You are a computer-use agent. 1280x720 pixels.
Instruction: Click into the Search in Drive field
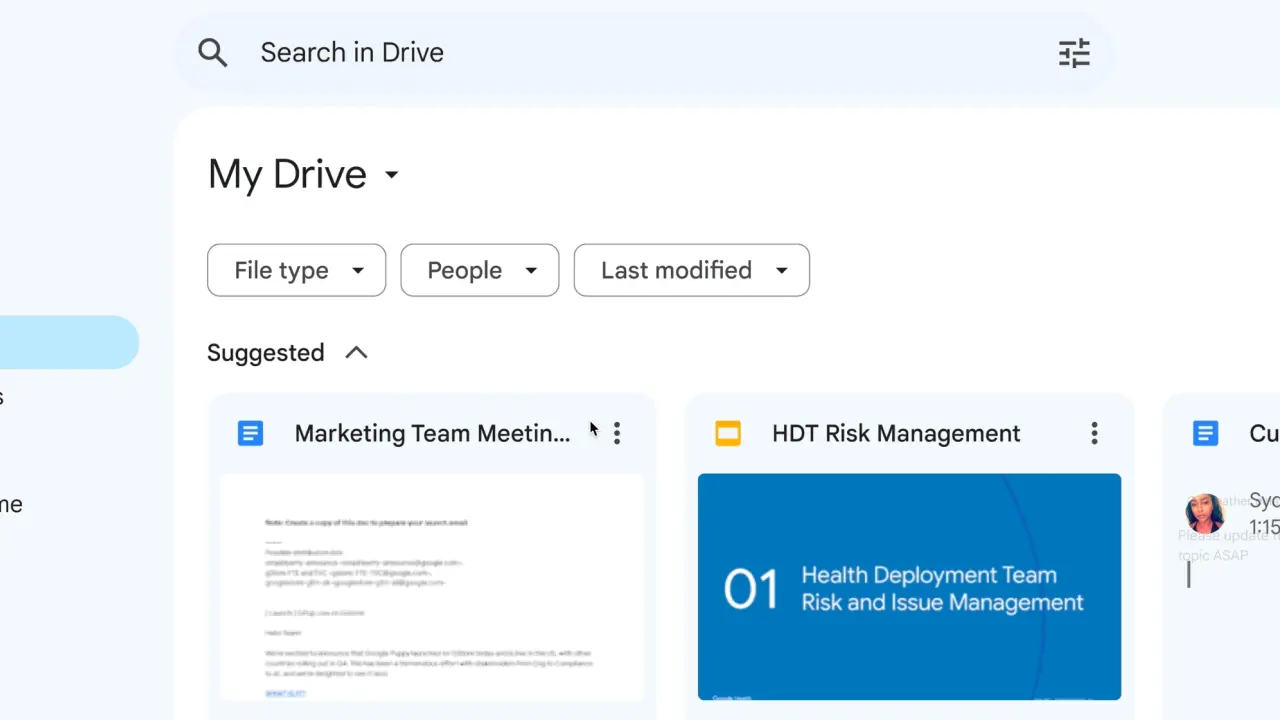point(600,53)
